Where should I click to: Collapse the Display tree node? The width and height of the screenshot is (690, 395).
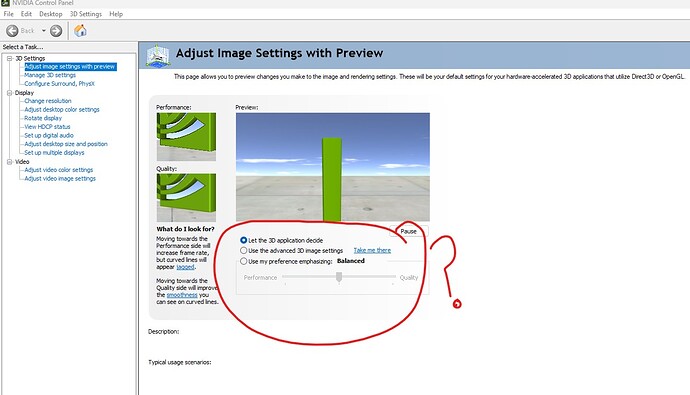(10, 93)
